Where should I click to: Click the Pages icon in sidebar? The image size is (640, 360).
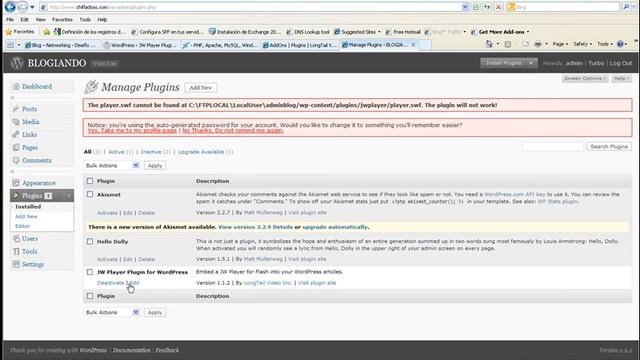[16, 147]
